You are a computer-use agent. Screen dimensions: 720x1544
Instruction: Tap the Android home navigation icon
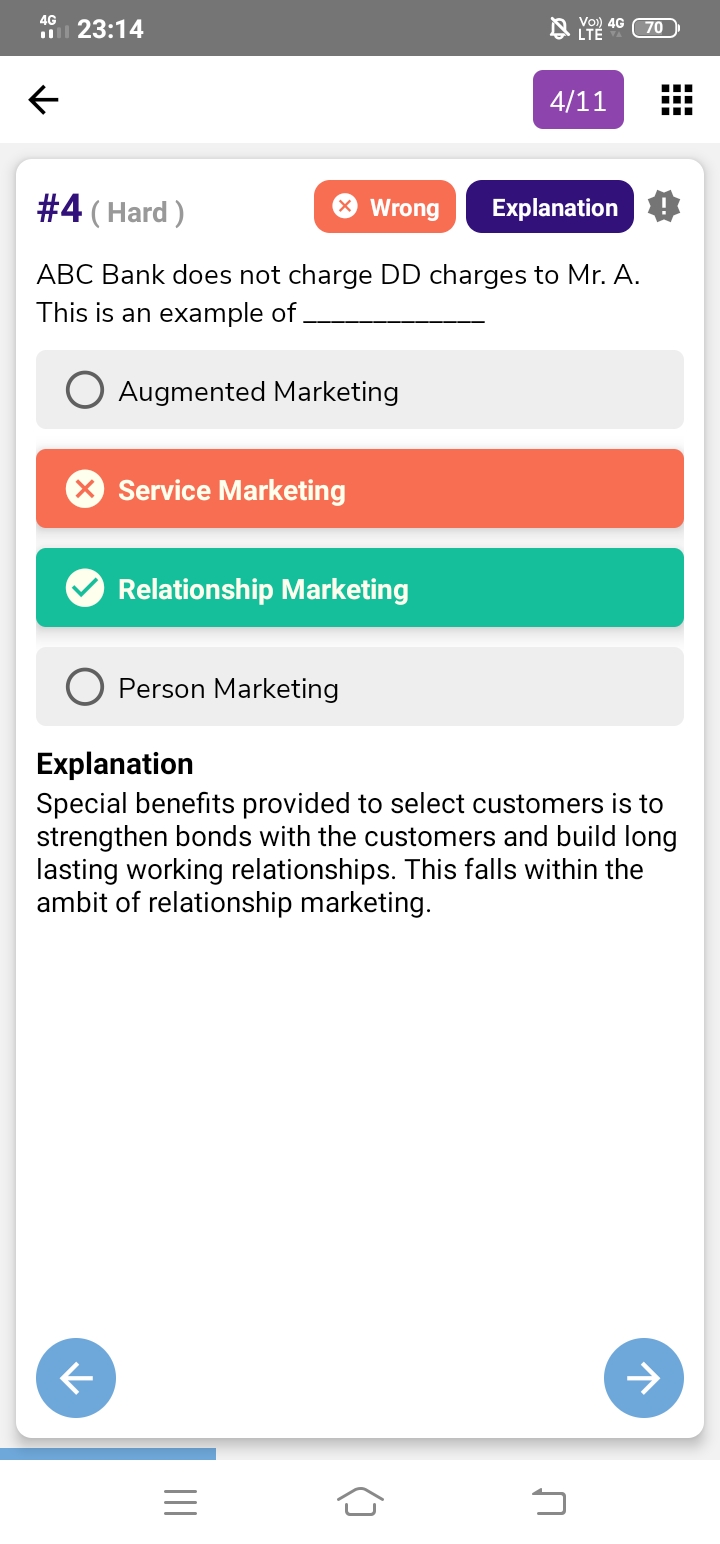pyautogui.click(x=360, y=1500)
